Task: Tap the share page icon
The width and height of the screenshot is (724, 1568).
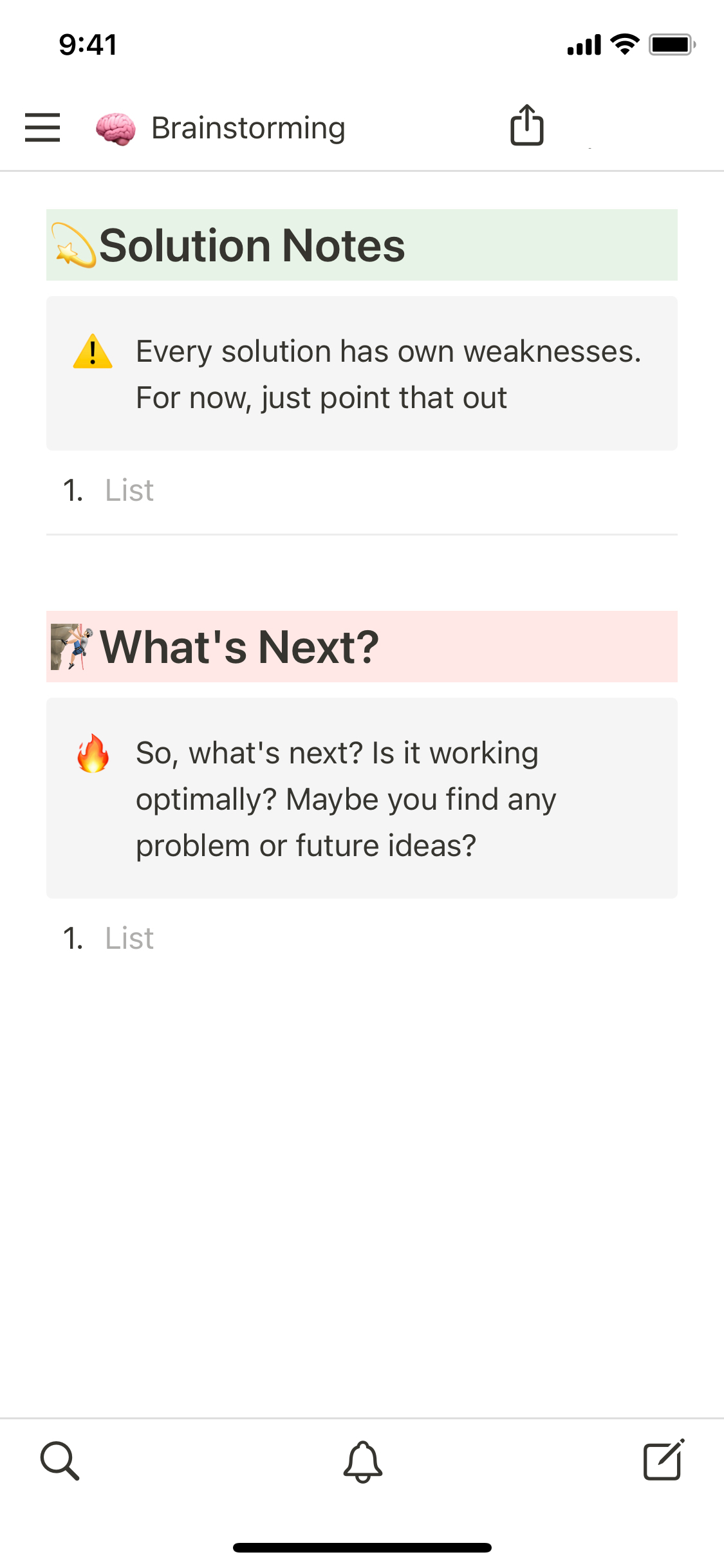Action: pyautogui.click(x=527, y=126)
